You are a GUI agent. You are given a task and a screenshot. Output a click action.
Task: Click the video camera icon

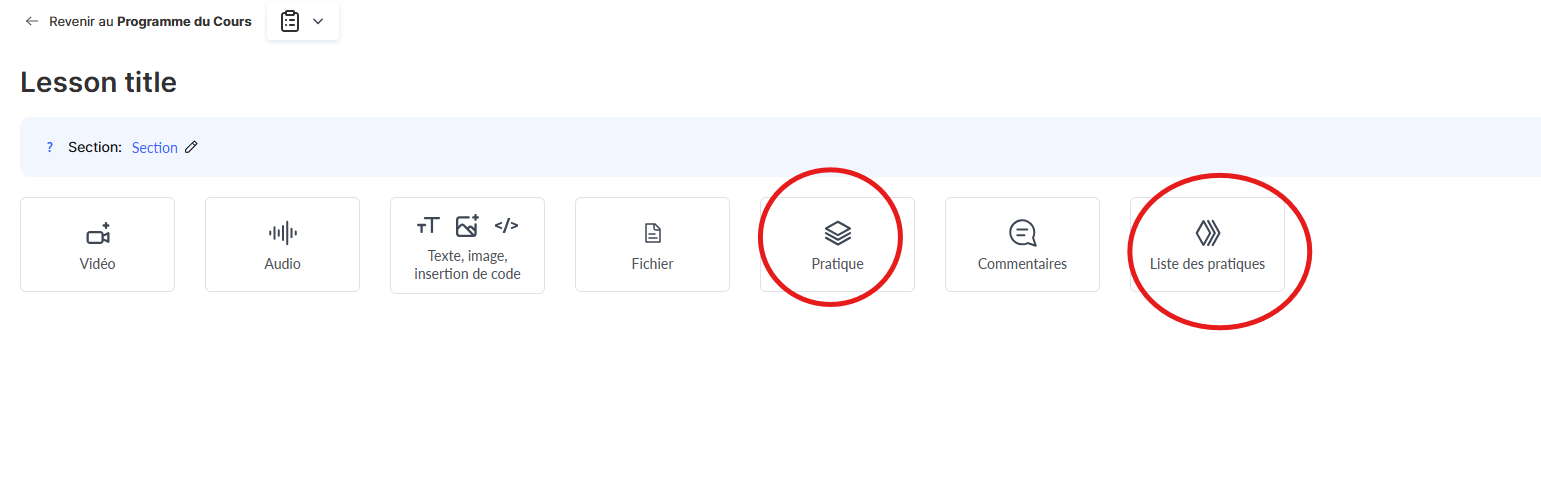98,234
